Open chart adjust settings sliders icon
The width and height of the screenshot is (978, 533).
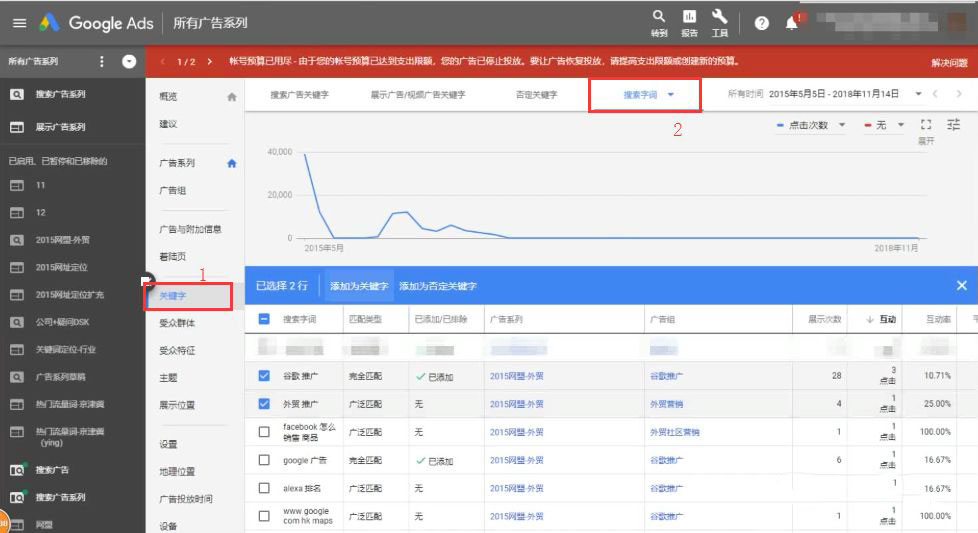pos(954,125)
